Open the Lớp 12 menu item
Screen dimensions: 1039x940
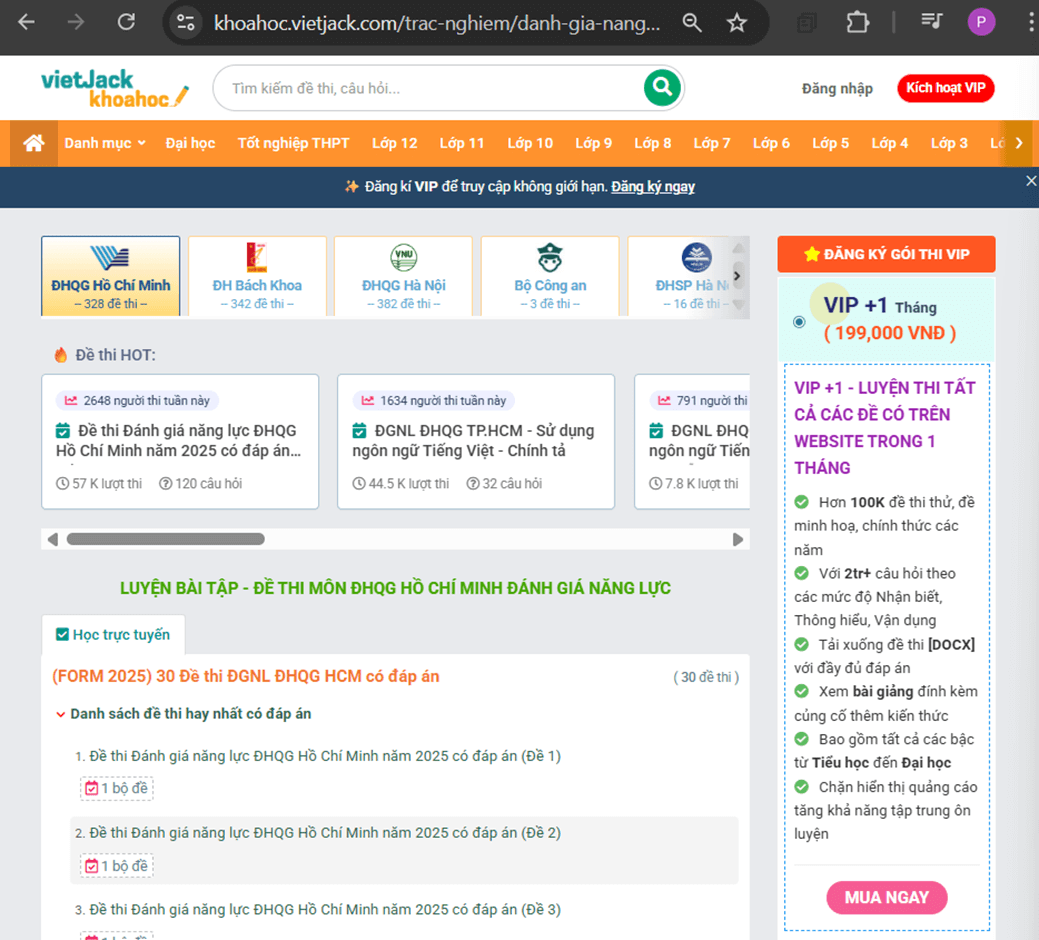394,143
